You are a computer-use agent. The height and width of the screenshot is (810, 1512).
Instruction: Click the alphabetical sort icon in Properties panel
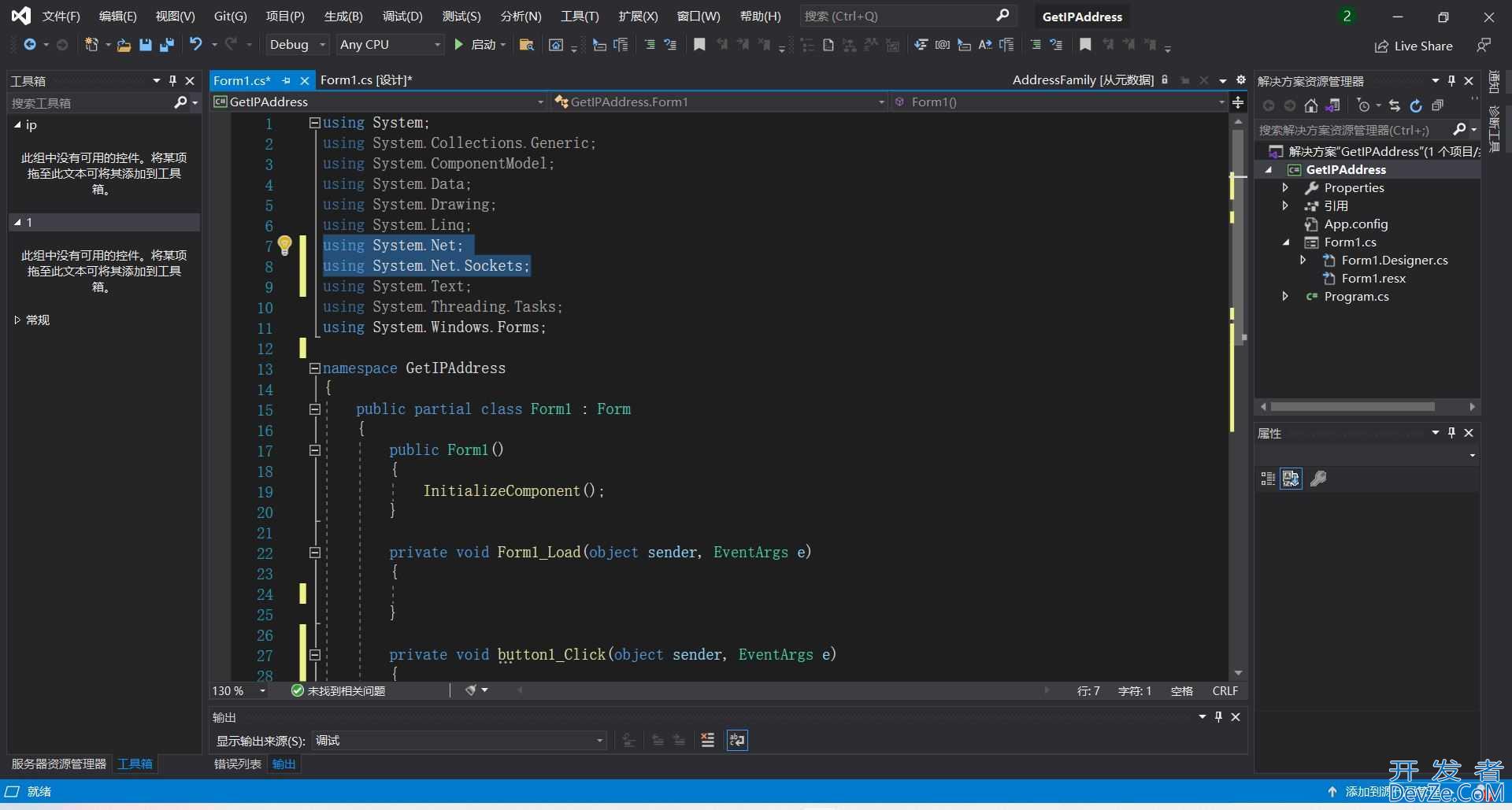point(1291,478)
